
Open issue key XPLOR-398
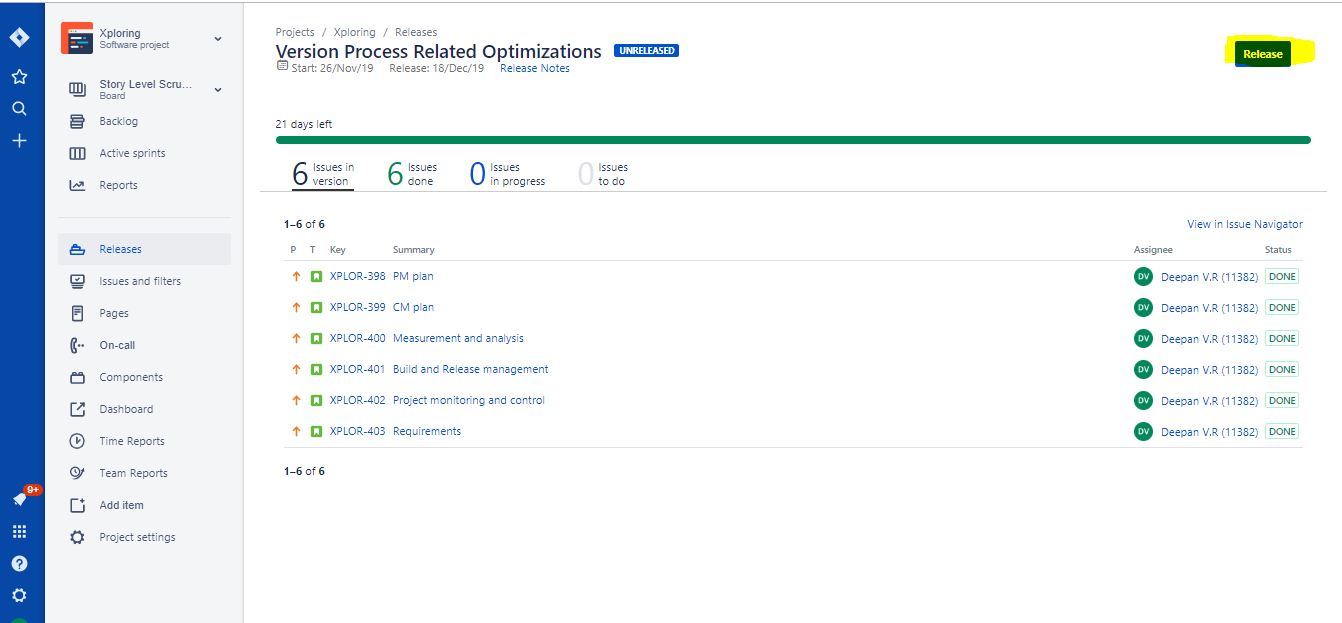tap(357, 276)
